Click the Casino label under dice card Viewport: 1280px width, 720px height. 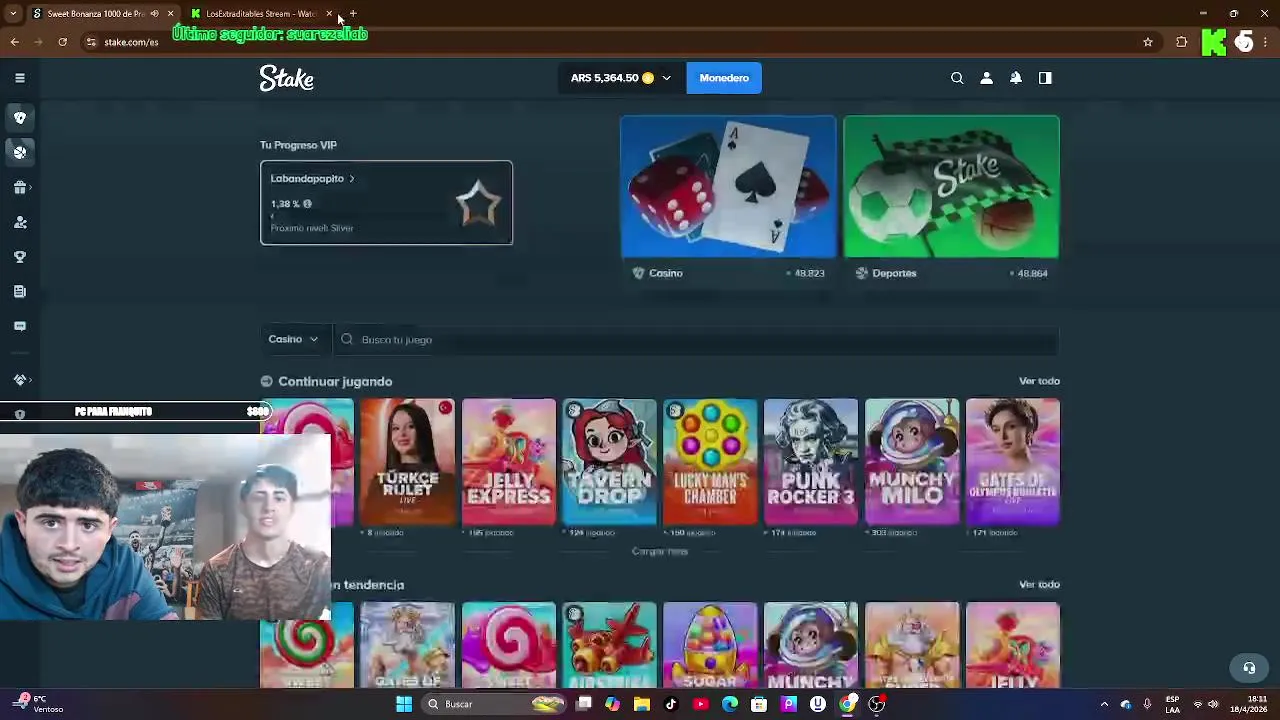666,273
